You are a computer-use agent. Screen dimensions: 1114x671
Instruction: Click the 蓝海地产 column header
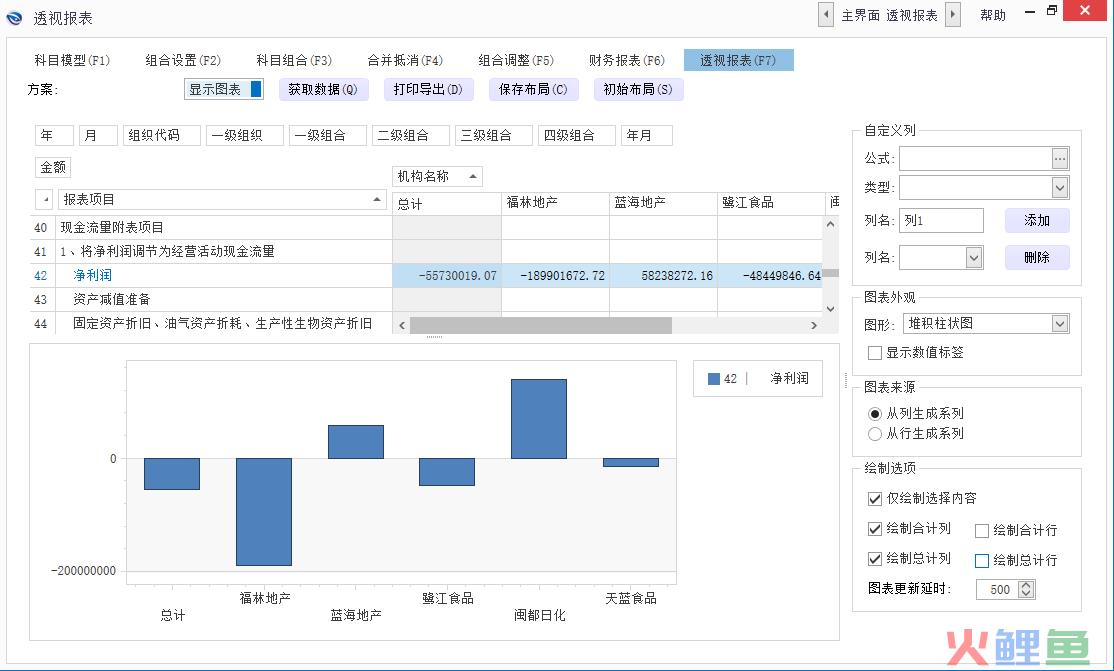tap(663, 203)
